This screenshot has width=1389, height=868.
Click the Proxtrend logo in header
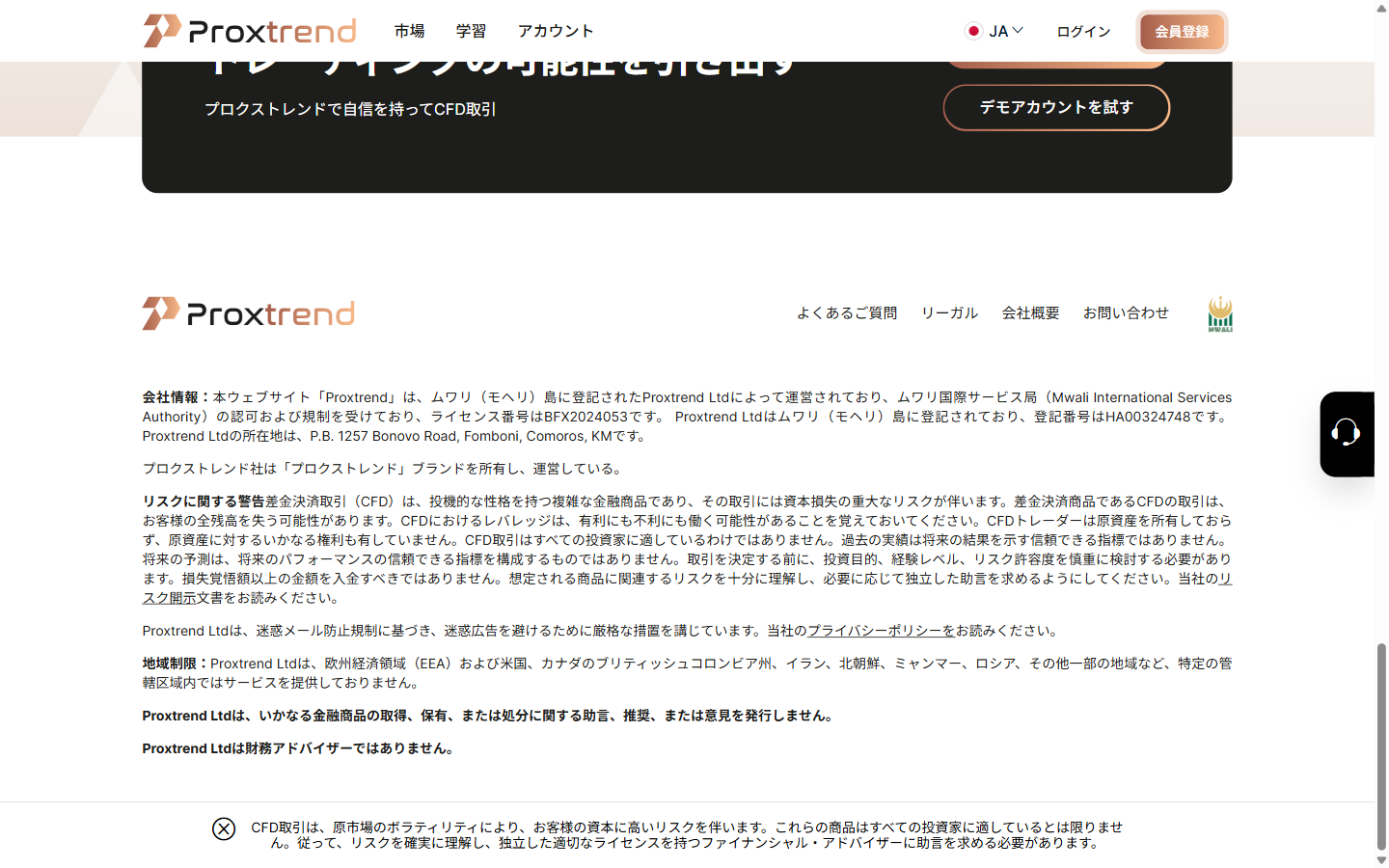coord(250,31)
